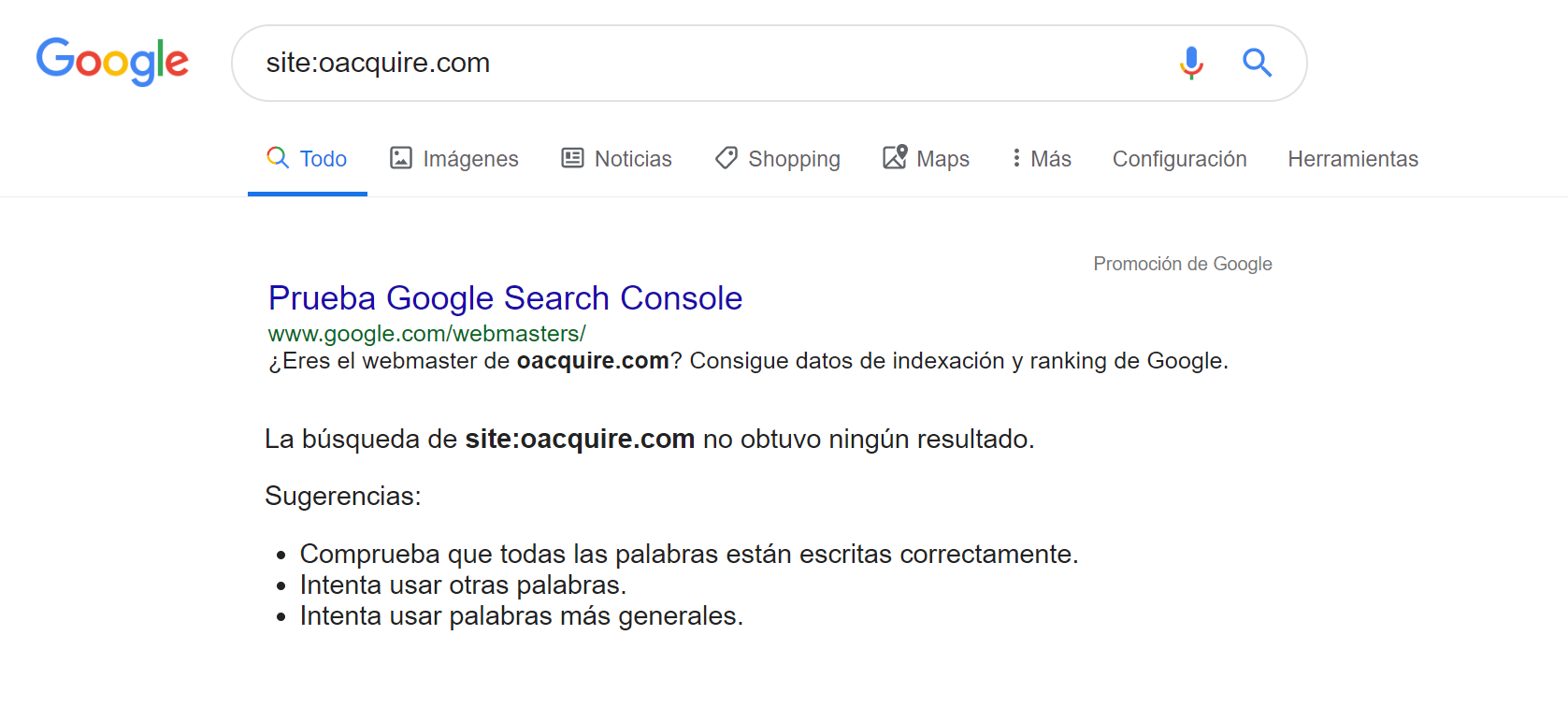The height and width of the screenshot is (722, 1568).
Task: Click the Maps pin icon
Action: pyautogui.click(x=895, y=157)
